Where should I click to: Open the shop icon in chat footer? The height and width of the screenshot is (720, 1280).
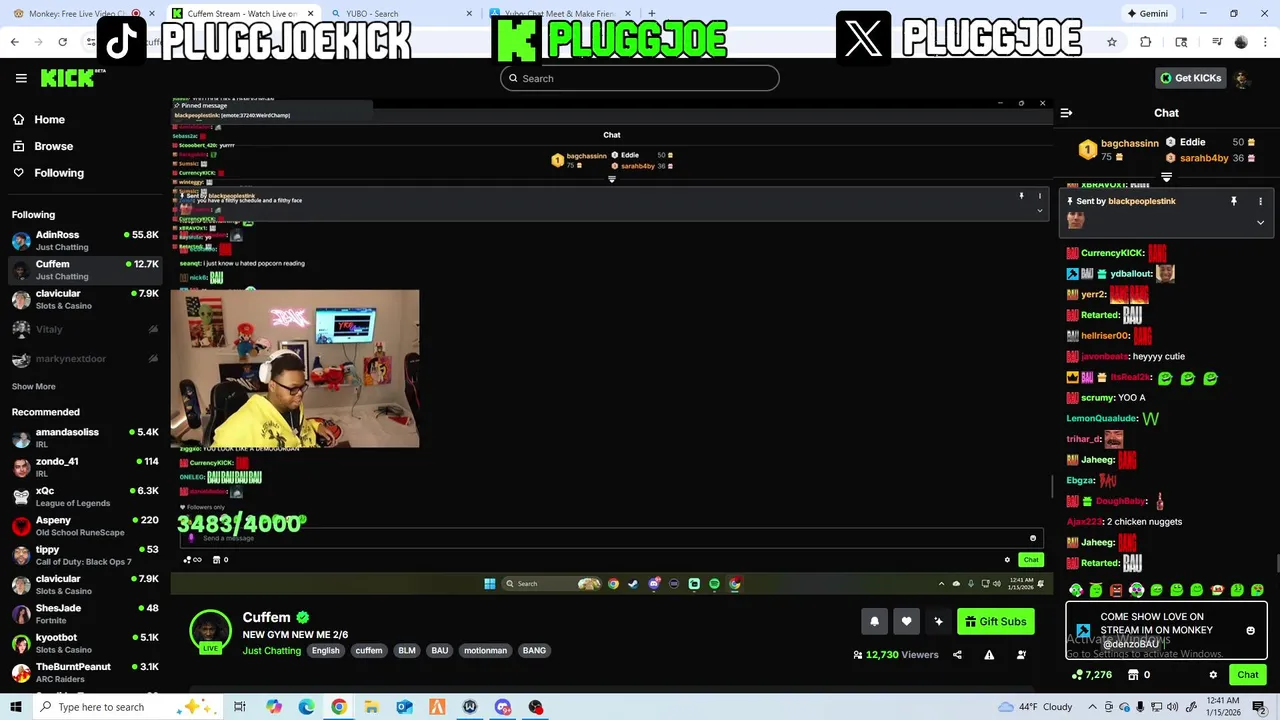click(x=1133, y=675)
